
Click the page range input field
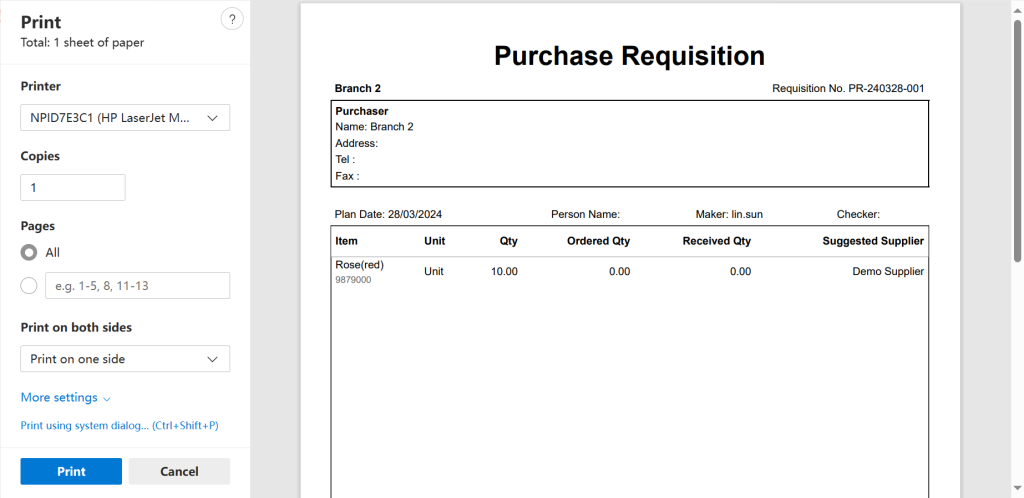137,286
